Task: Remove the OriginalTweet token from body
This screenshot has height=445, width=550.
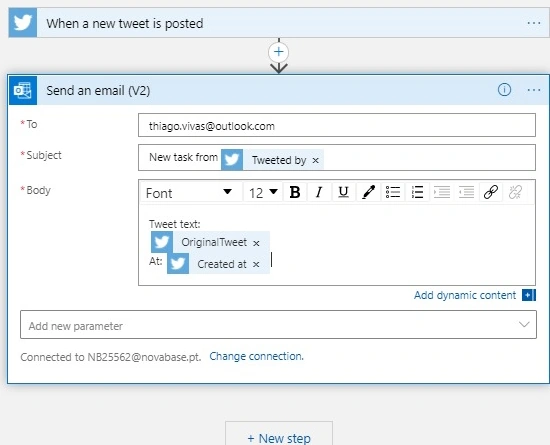Action: coord(256,243)
